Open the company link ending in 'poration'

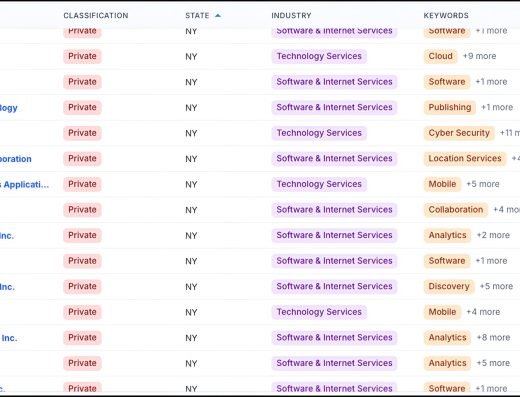coord(16,159)
